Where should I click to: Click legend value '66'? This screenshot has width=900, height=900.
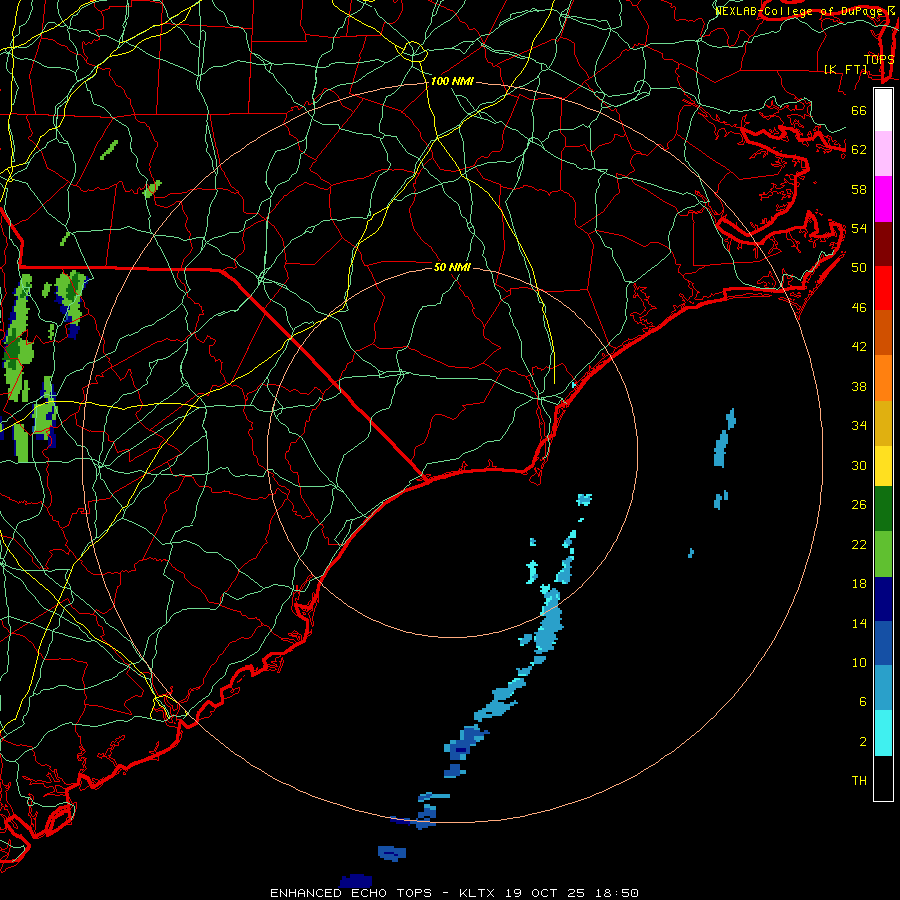pyautogui.click(x=859, y=111)
